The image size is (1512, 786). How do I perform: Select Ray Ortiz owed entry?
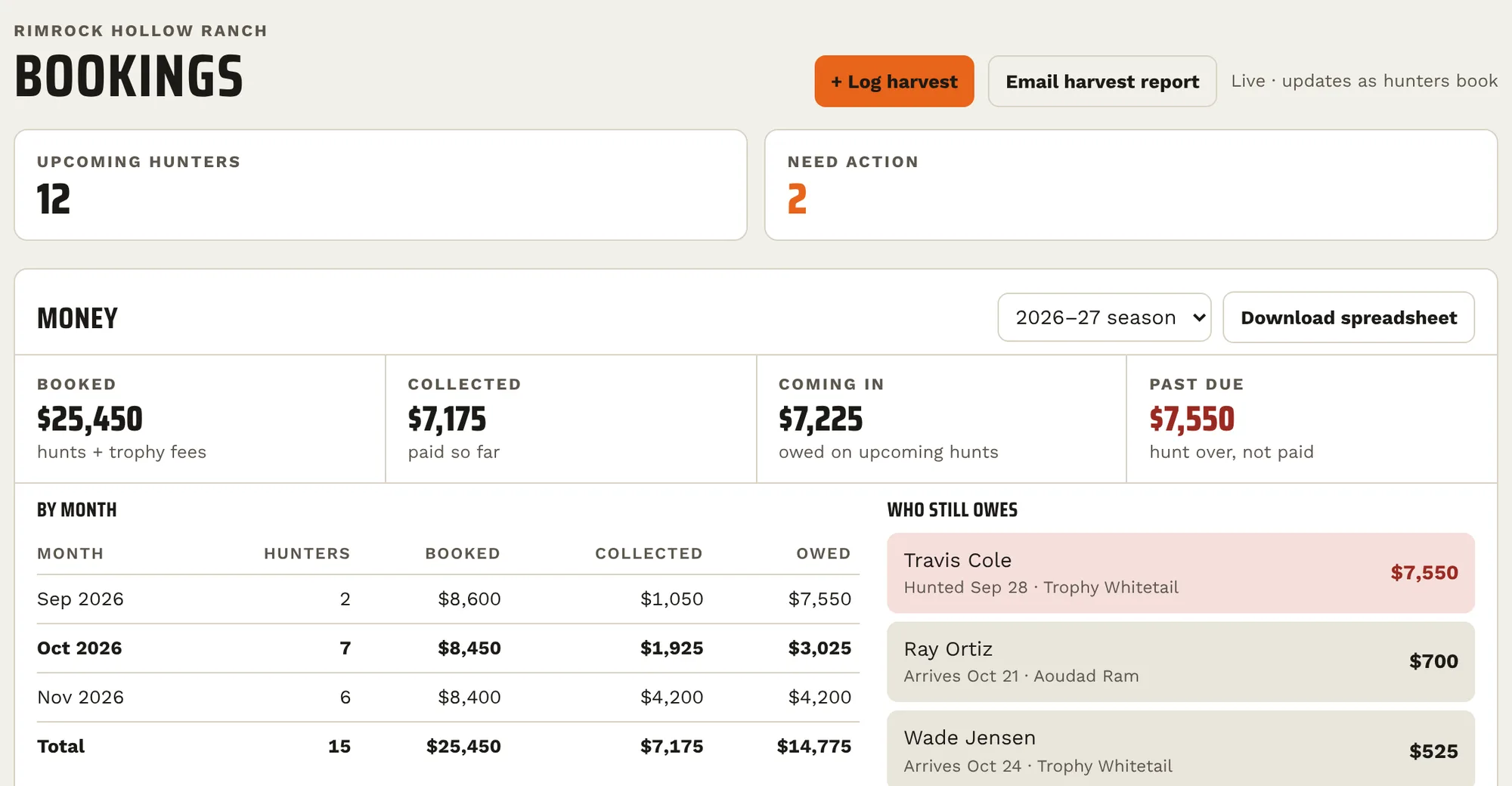1181,662
